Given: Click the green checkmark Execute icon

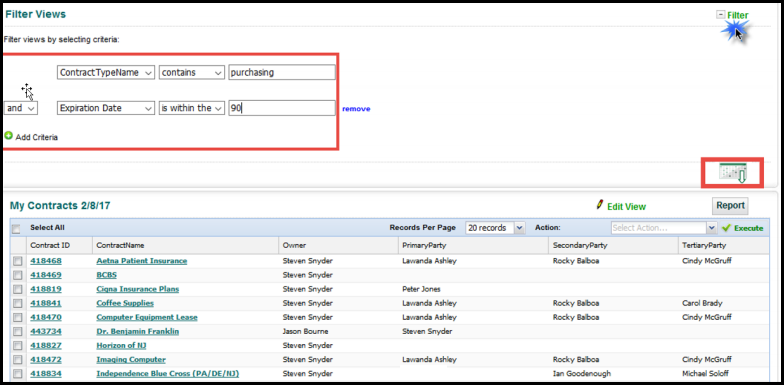Looking at the screenshot, I should tap(726, 228).
